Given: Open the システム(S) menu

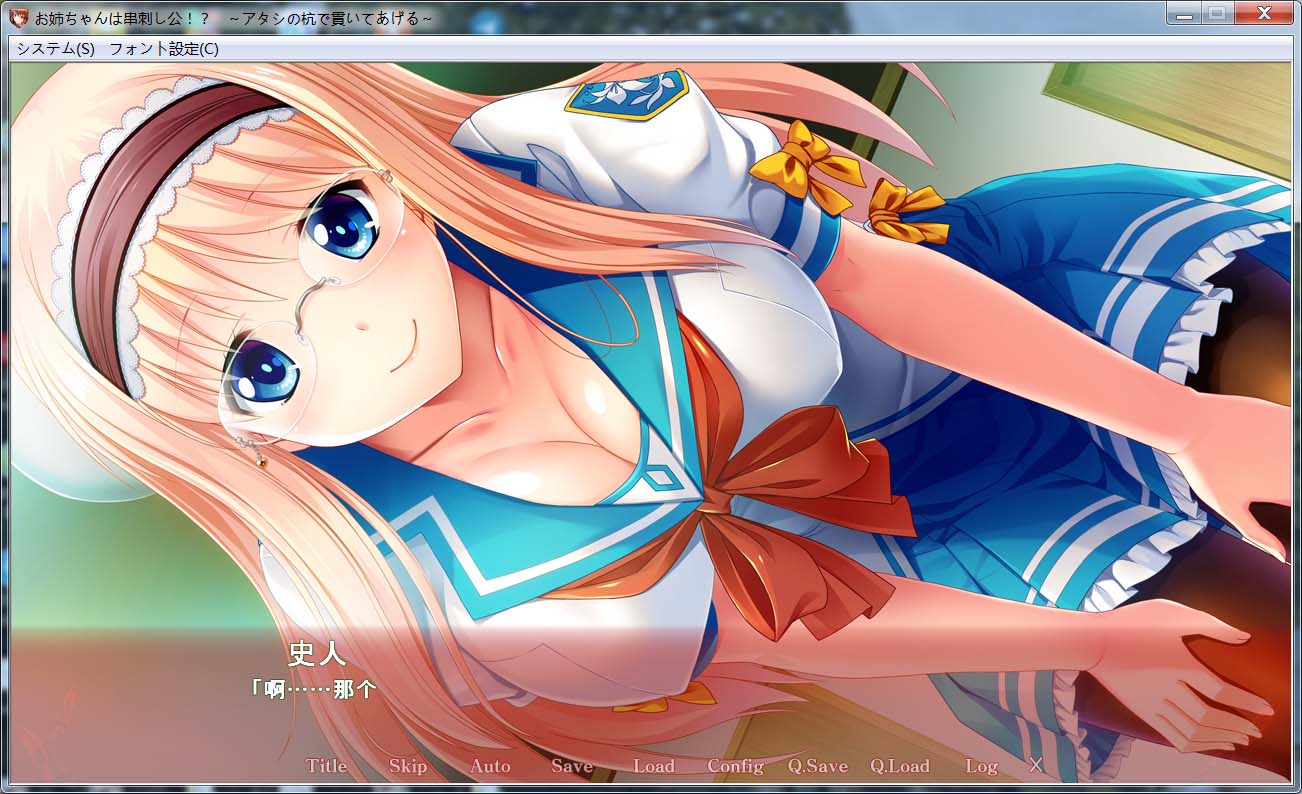Looking at the screenshot, I should (55, 49).
